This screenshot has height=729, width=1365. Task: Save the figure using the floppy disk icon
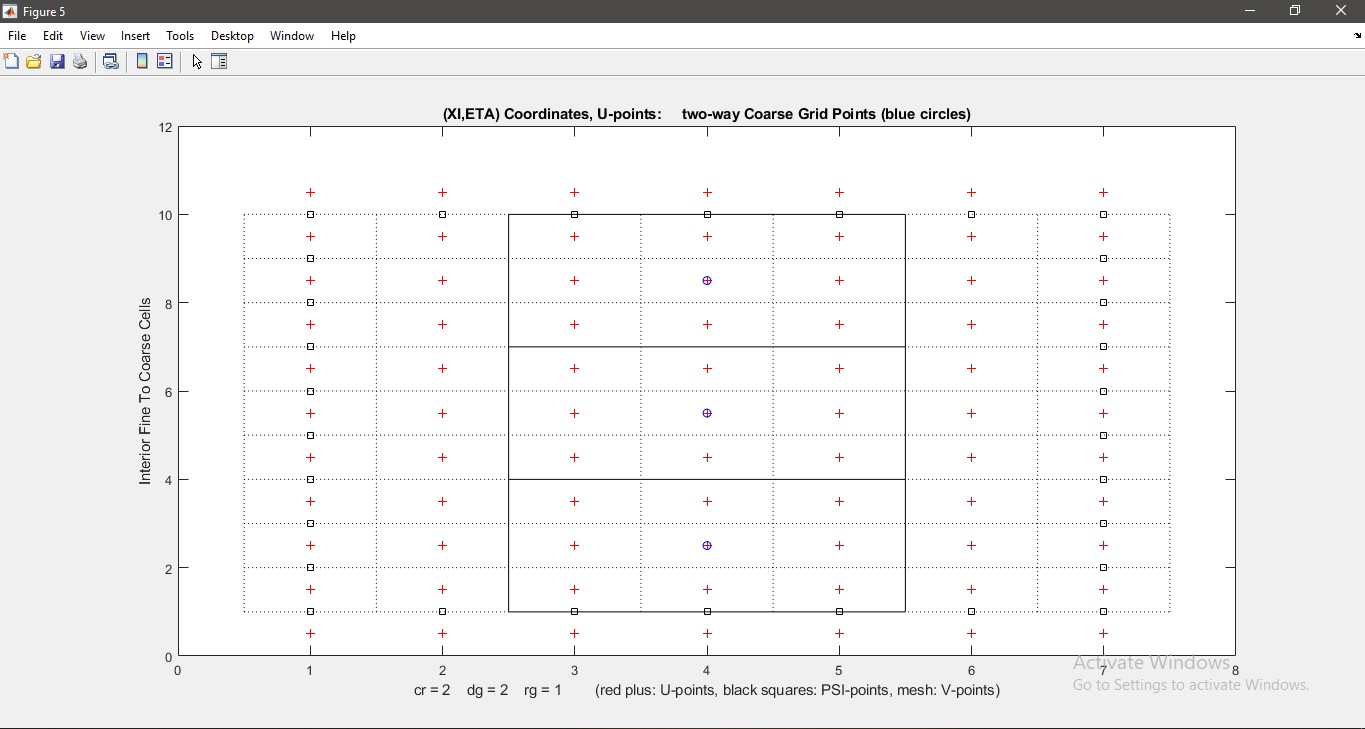[57, 62]
